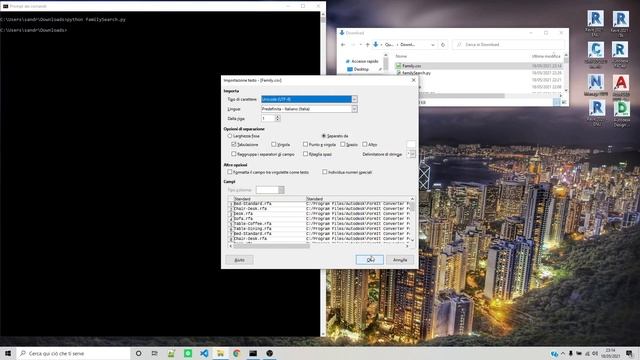Switch Explorer to large icons view
The height and width of the screenshot is (360, 640).
tap(564, 102)
